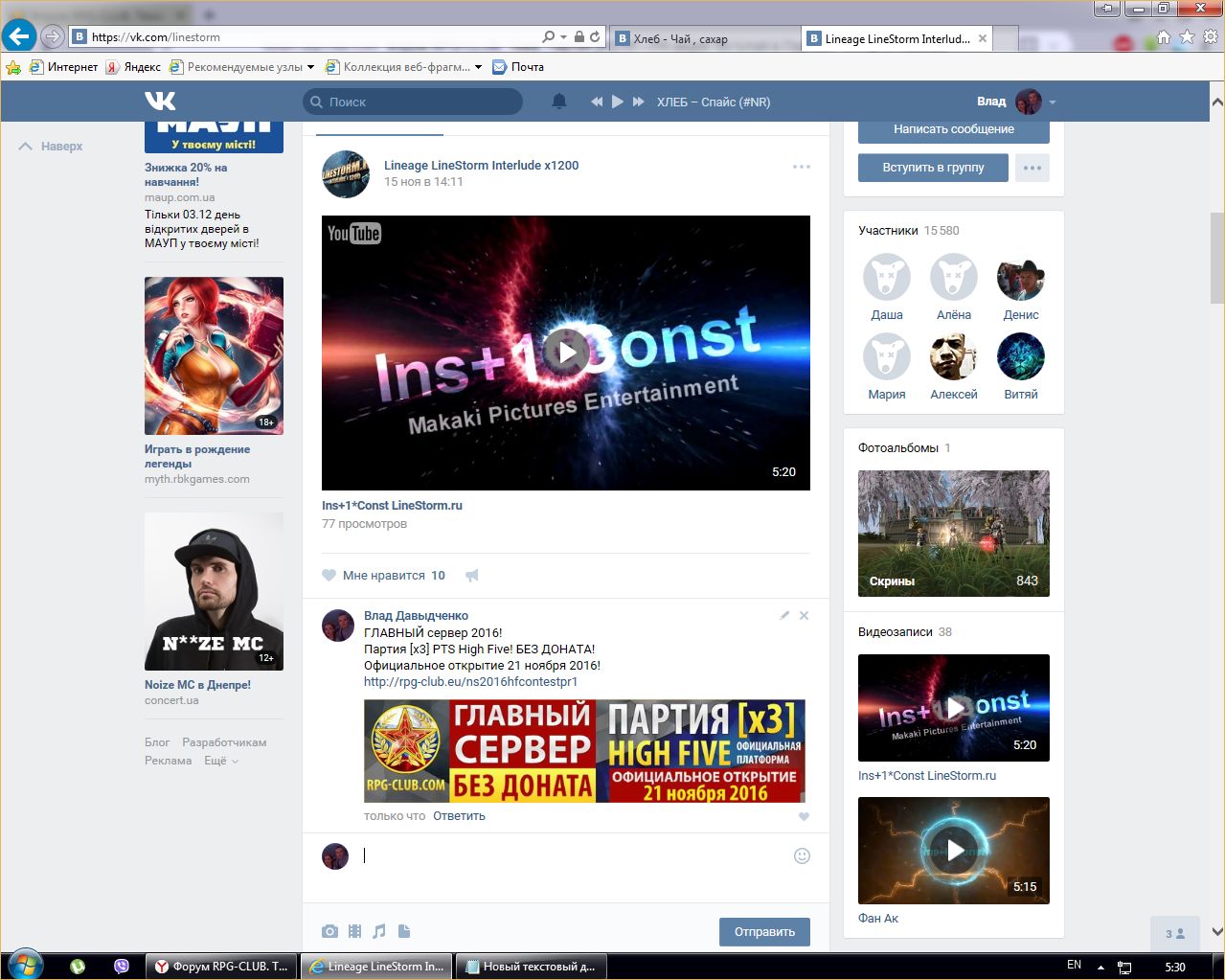Switch to Новый текстовый д... taskbar window
Screen dimensions: 1225x980
[x=532, y=967]
